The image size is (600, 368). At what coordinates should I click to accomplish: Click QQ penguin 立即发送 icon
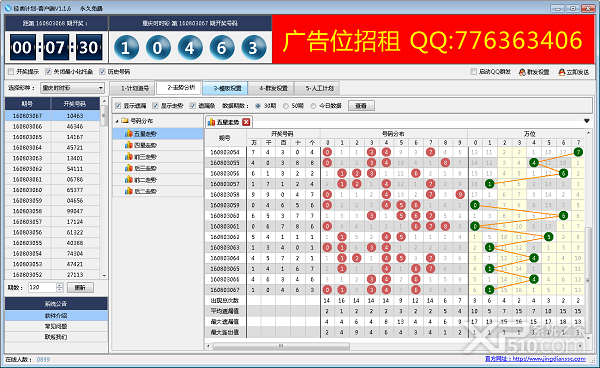click(561, 72)
